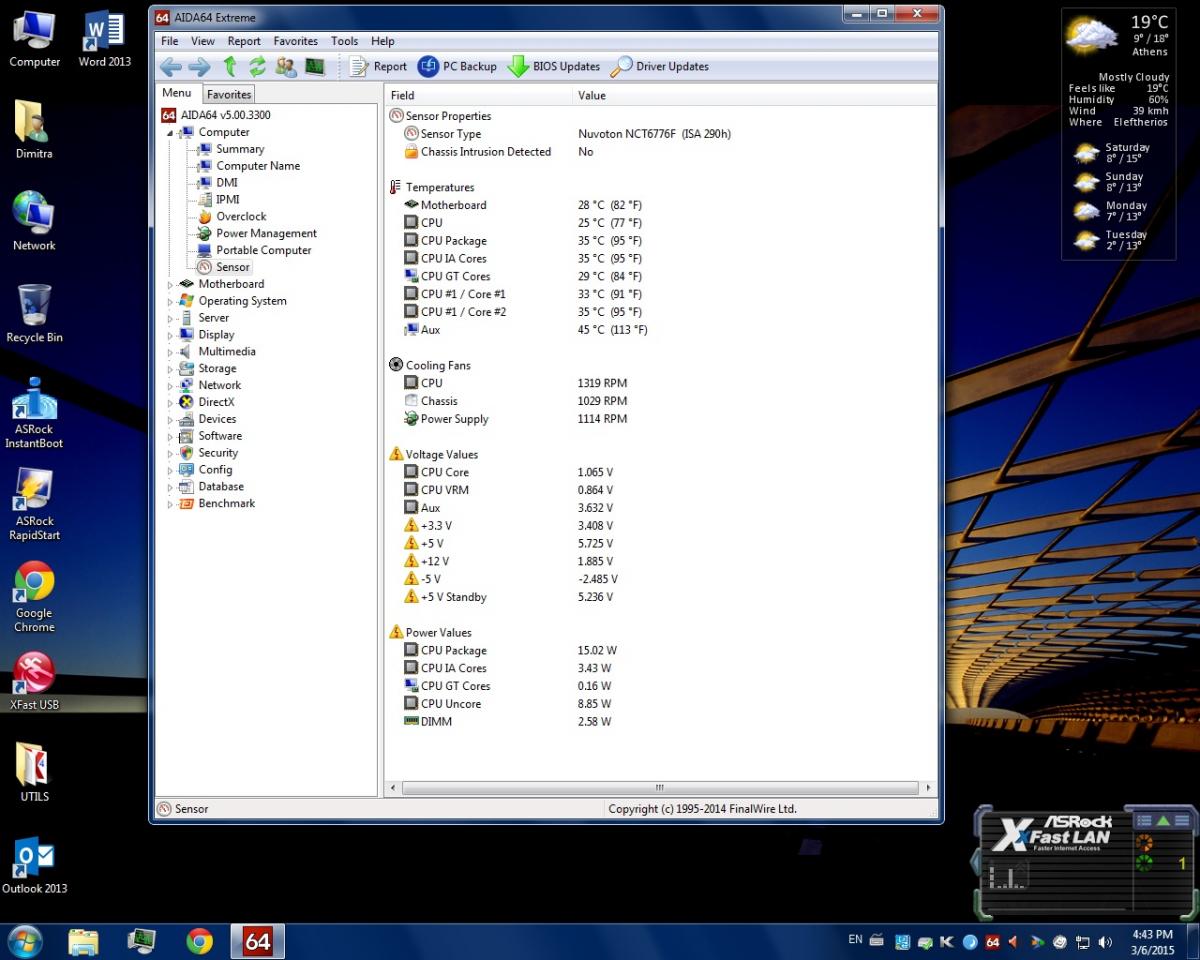The image size is (1200, 960).
Task: Expand the Display tree node
Action: (x=171, y=335)
